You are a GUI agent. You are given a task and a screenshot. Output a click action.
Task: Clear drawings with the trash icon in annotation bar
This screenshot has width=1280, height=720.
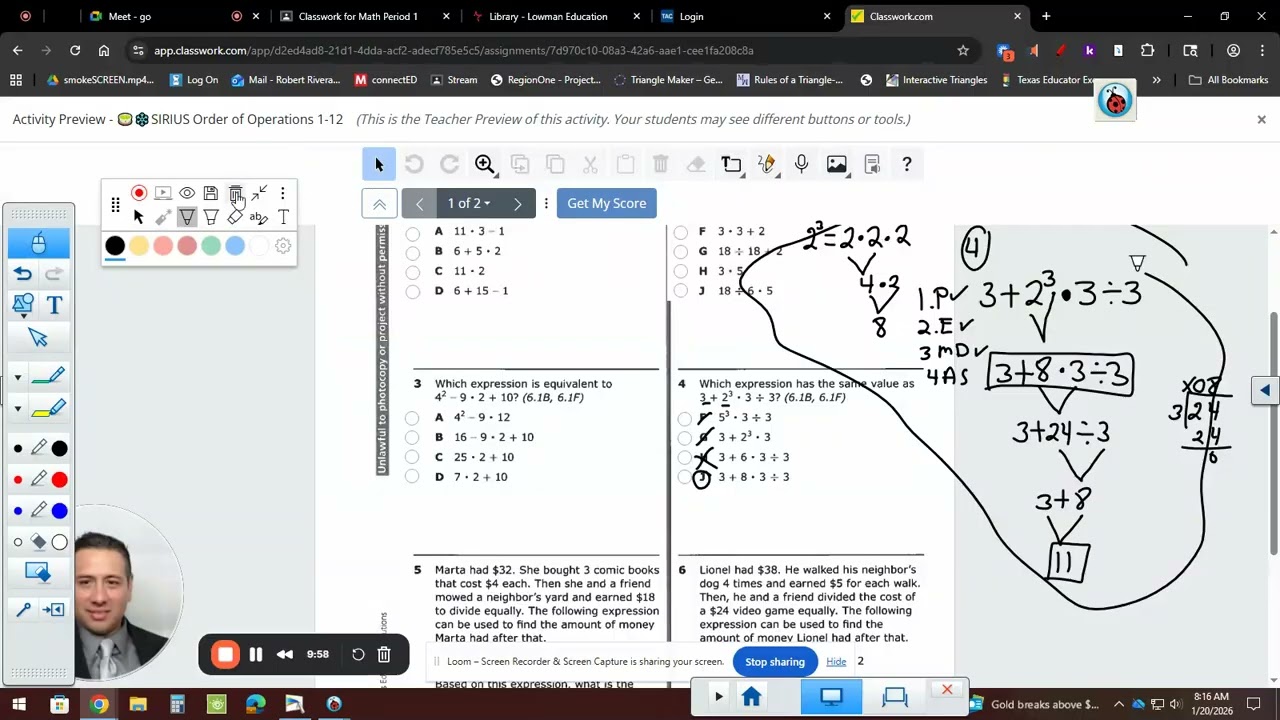click(235, 193)
